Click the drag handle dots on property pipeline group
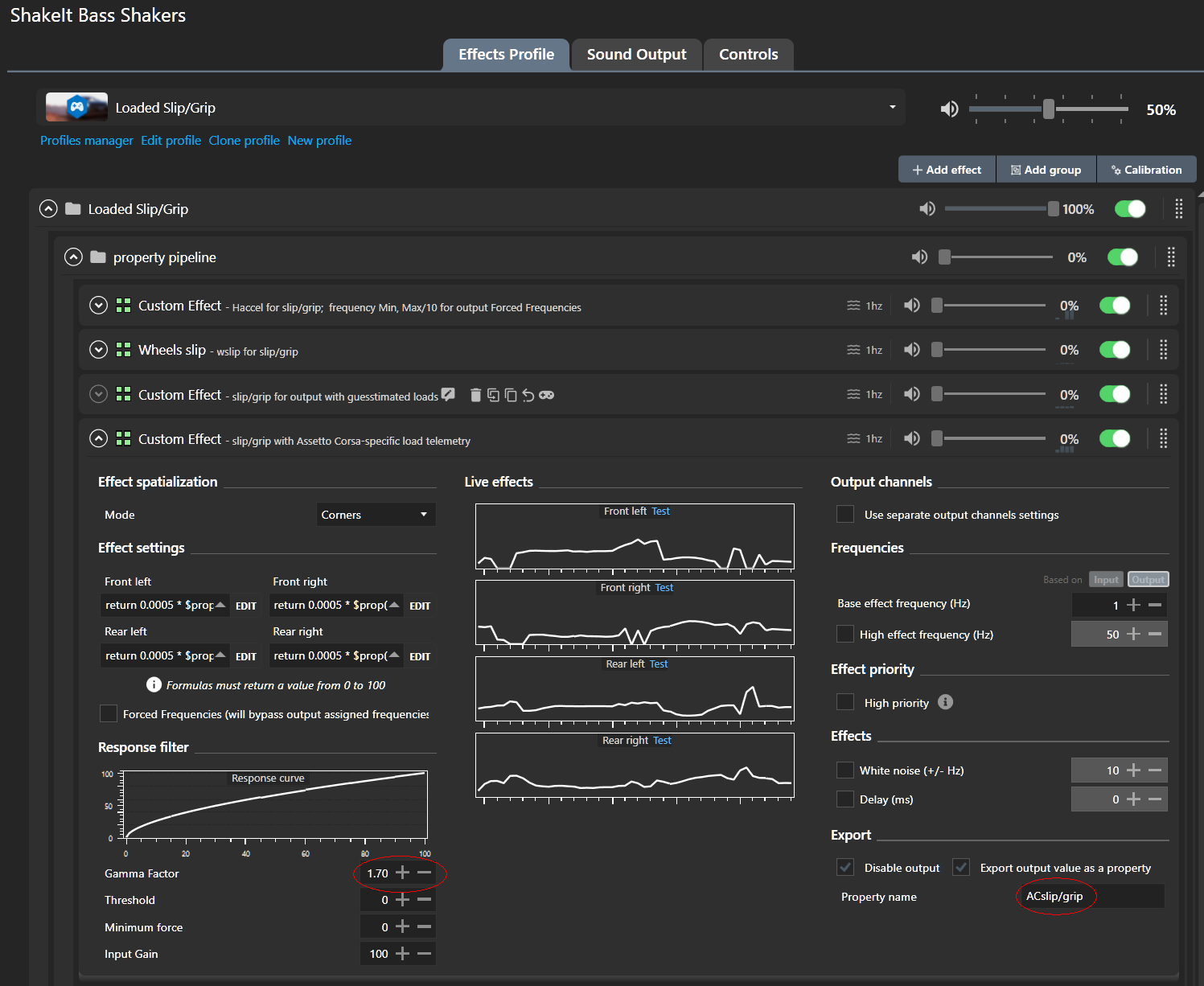This screenshot has width=1204, height=986. coord(1171,257)
